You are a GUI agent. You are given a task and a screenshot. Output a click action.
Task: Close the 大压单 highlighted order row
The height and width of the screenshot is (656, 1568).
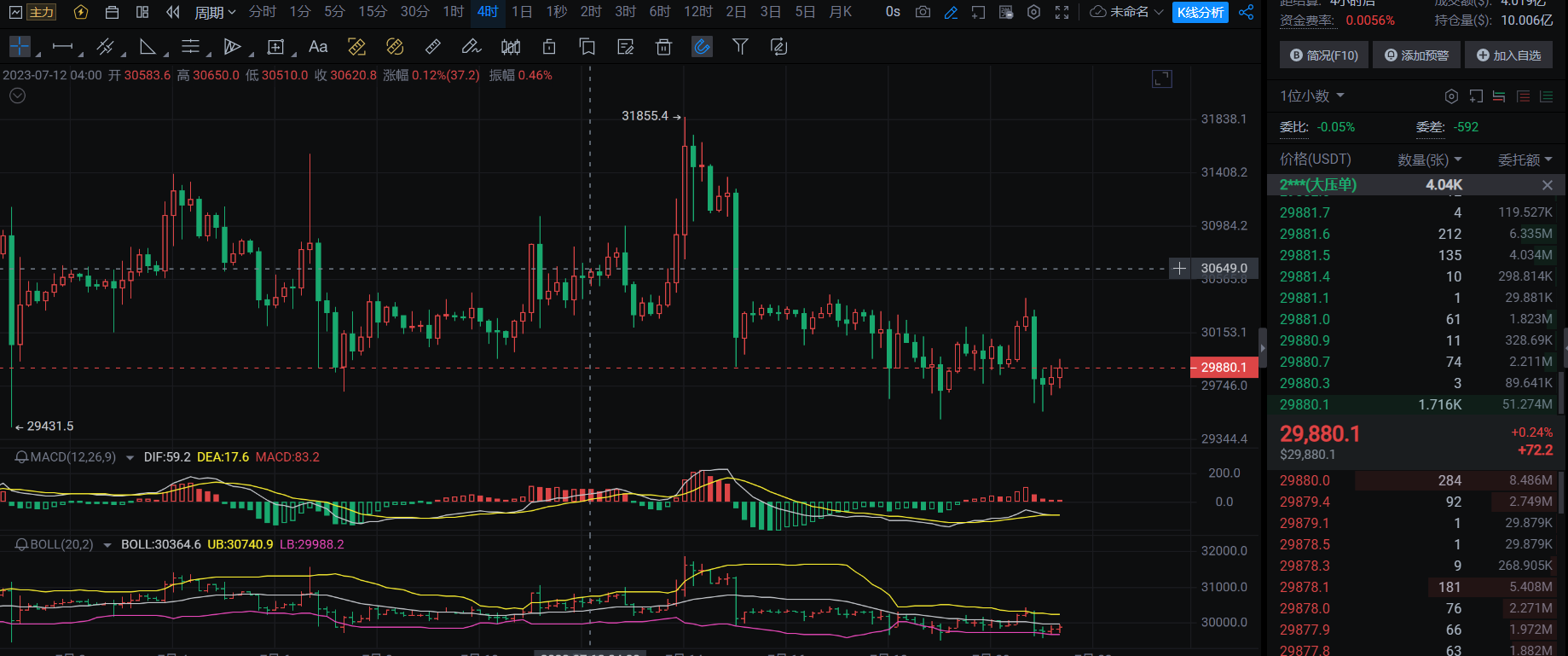(1547, 185)
